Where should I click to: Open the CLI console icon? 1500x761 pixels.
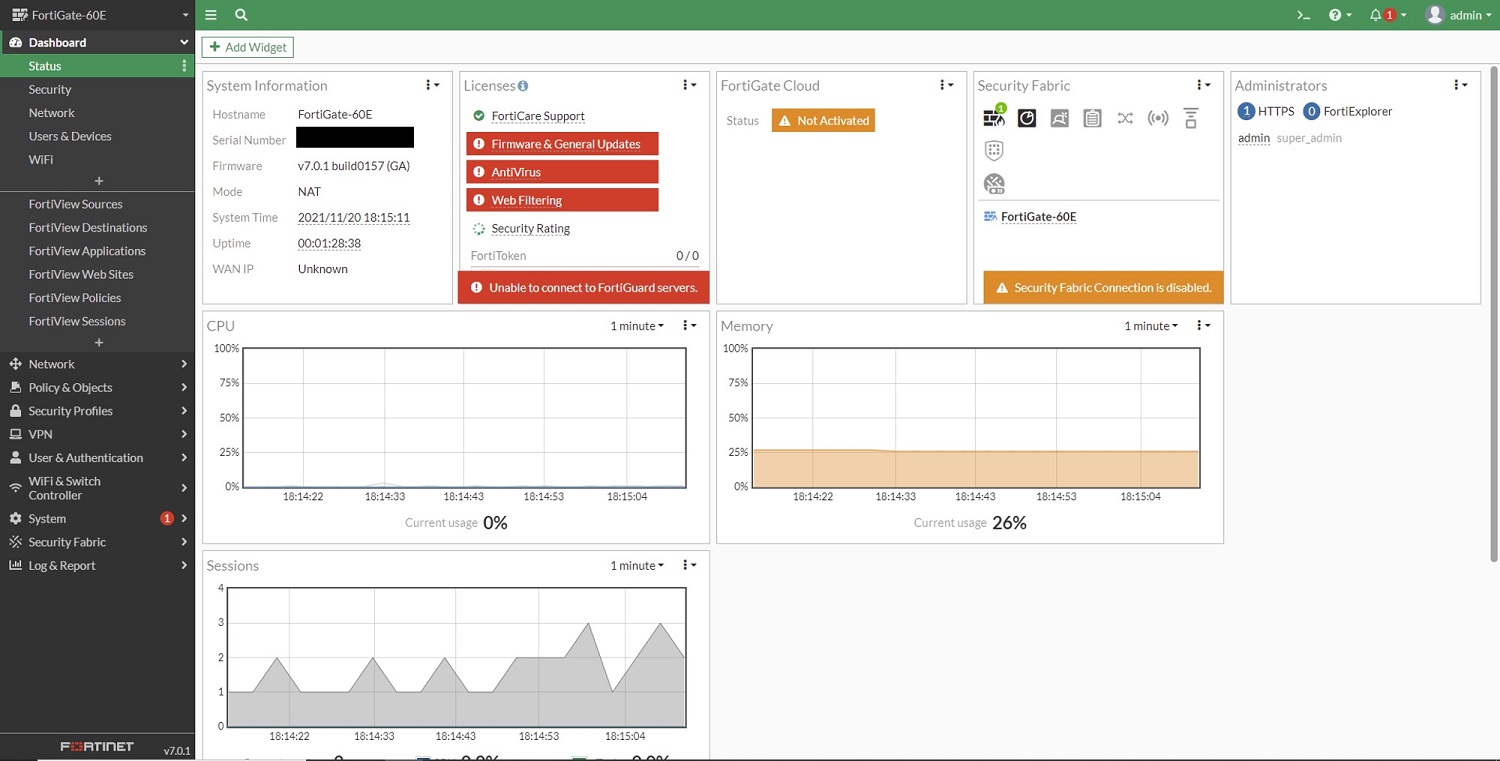[x=1303, y=15]
